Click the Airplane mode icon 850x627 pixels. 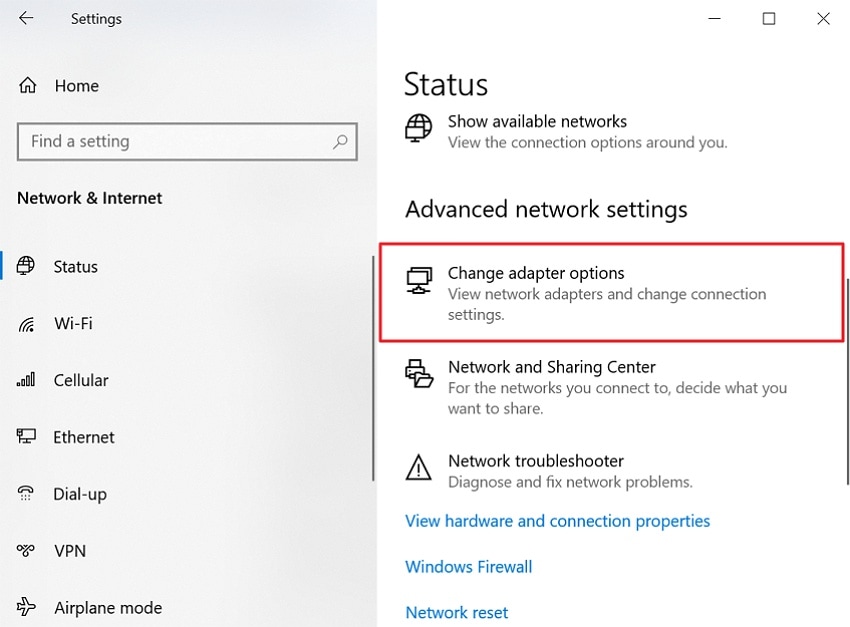click(28, 607)
